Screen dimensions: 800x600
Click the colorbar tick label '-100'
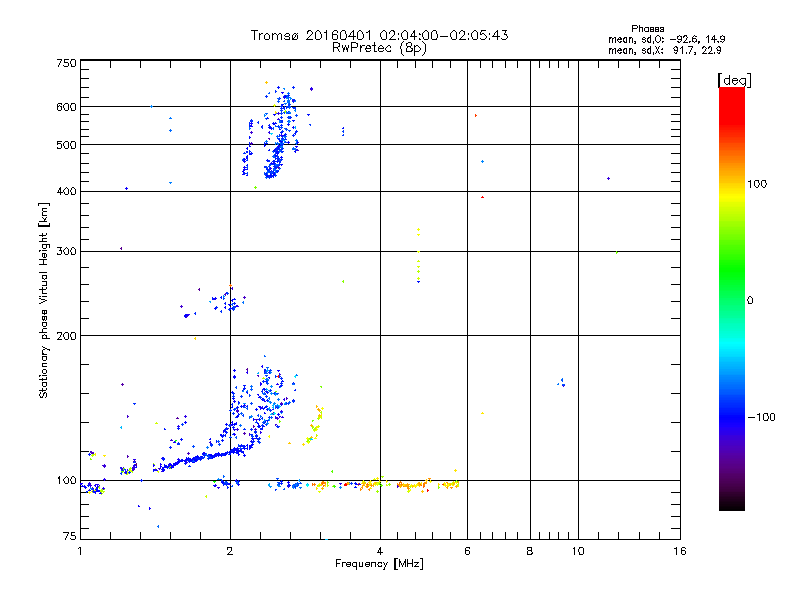coord(761,417)
